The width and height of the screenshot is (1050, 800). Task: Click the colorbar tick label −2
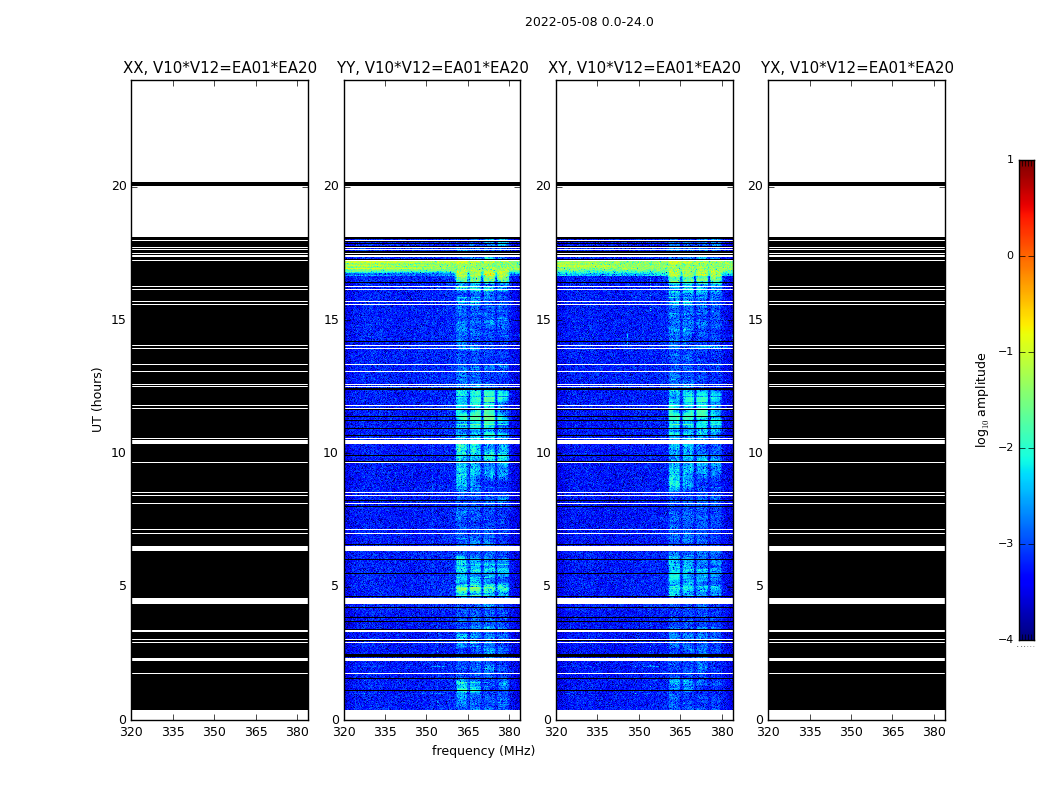[1006, 447]
